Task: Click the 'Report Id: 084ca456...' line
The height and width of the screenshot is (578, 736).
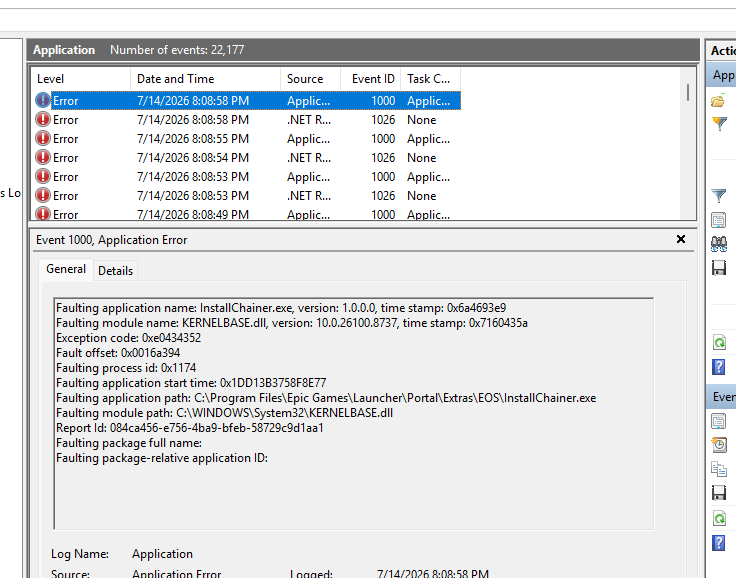Action: (190, 428)
